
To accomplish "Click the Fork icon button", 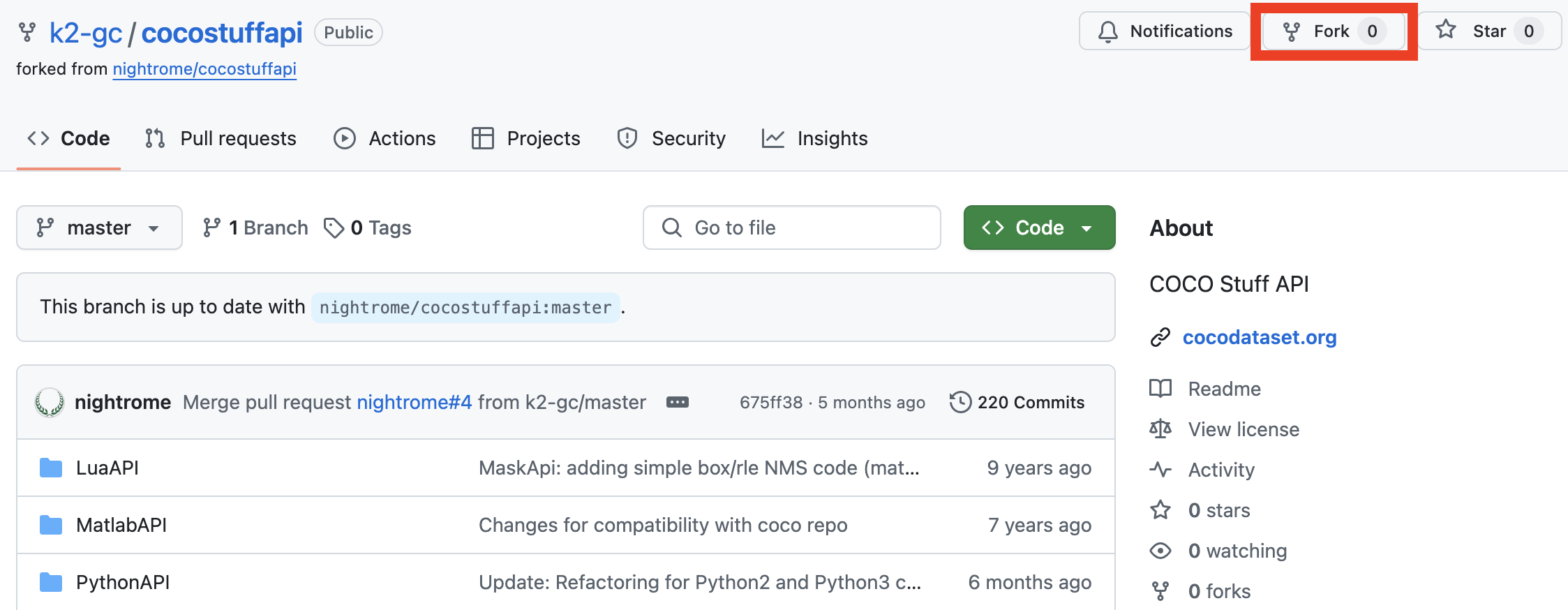I will click(1292, 31).
